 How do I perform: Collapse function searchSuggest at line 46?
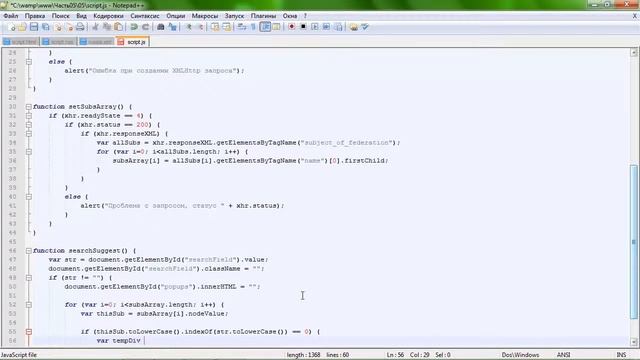(29, 251)
